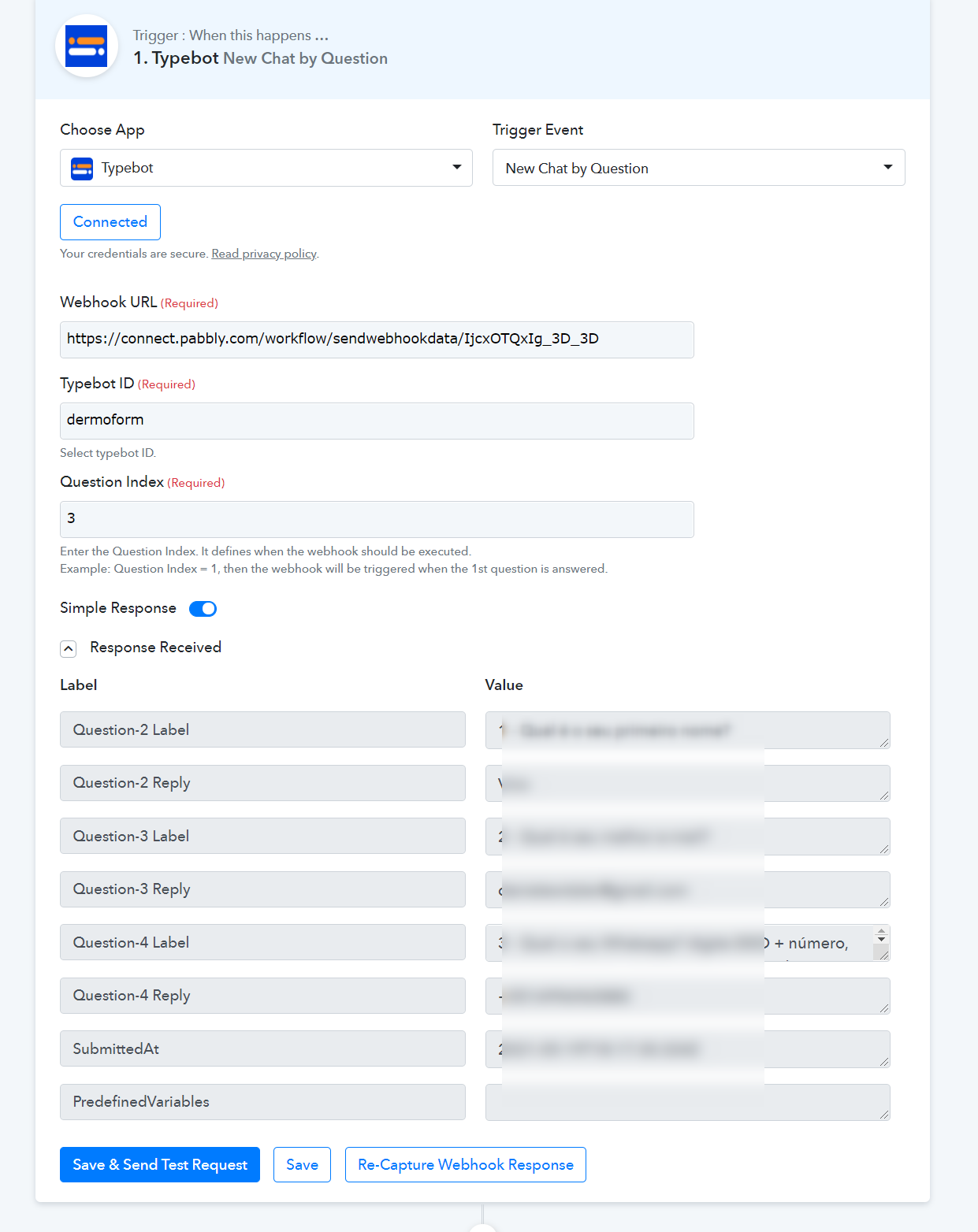
Task: Click the Question-4 Reply label field
Action: tap(262, 996)
